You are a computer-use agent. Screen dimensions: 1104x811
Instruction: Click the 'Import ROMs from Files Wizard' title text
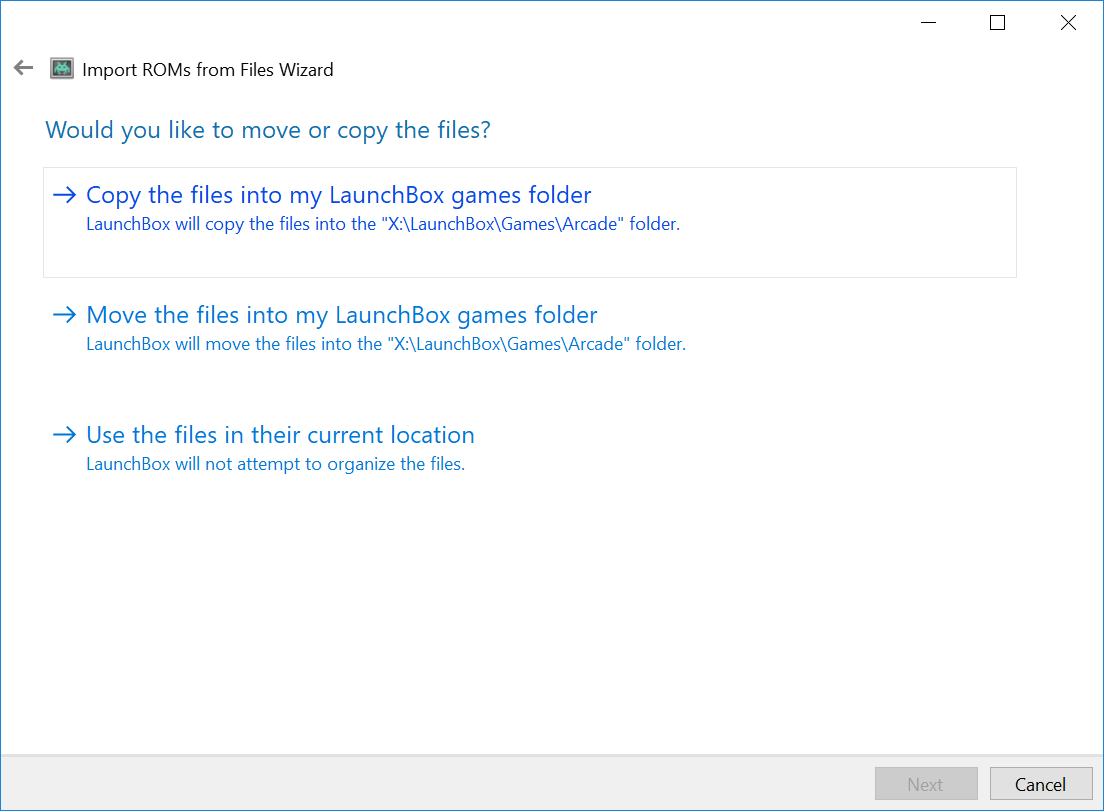coord(208,70)
